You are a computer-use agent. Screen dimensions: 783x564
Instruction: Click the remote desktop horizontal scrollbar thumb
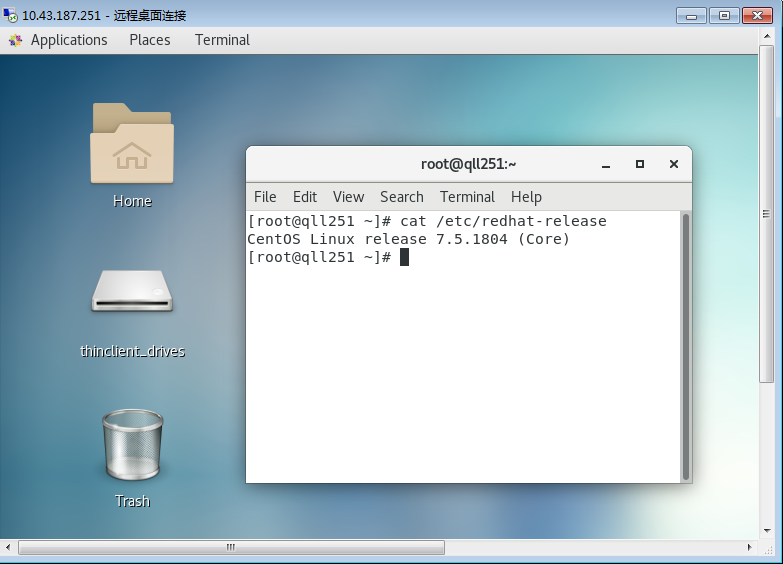(x=231, y=548)
